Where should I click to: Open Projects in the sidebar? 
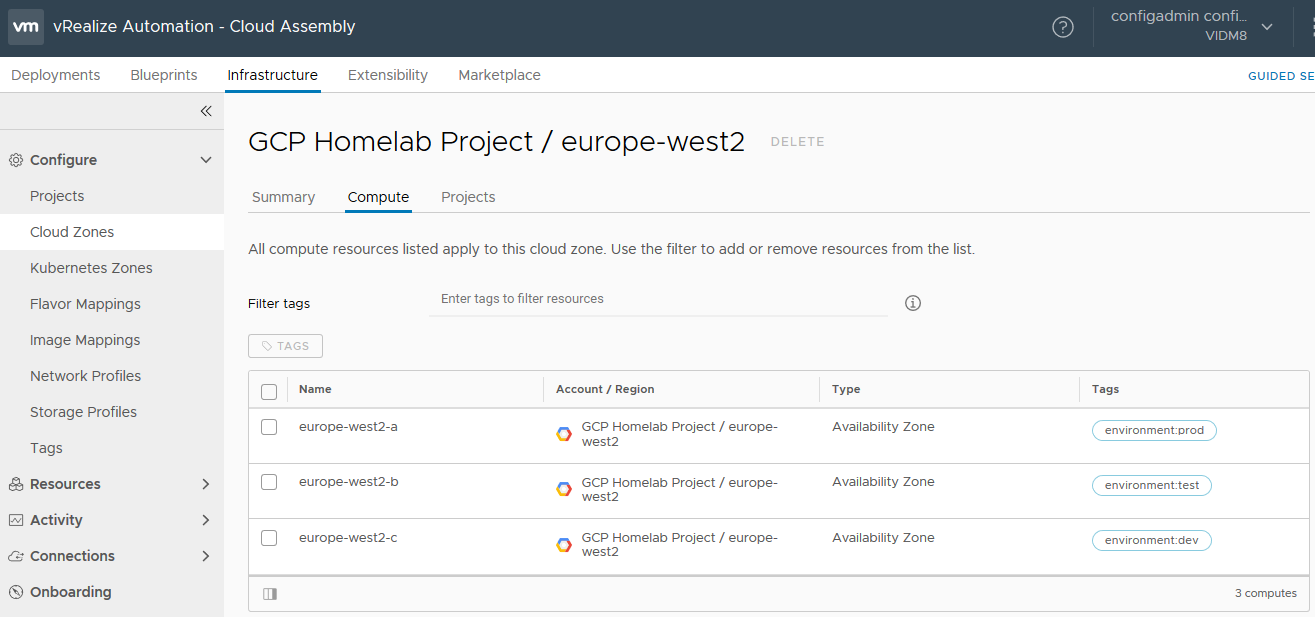click(57, 196)
